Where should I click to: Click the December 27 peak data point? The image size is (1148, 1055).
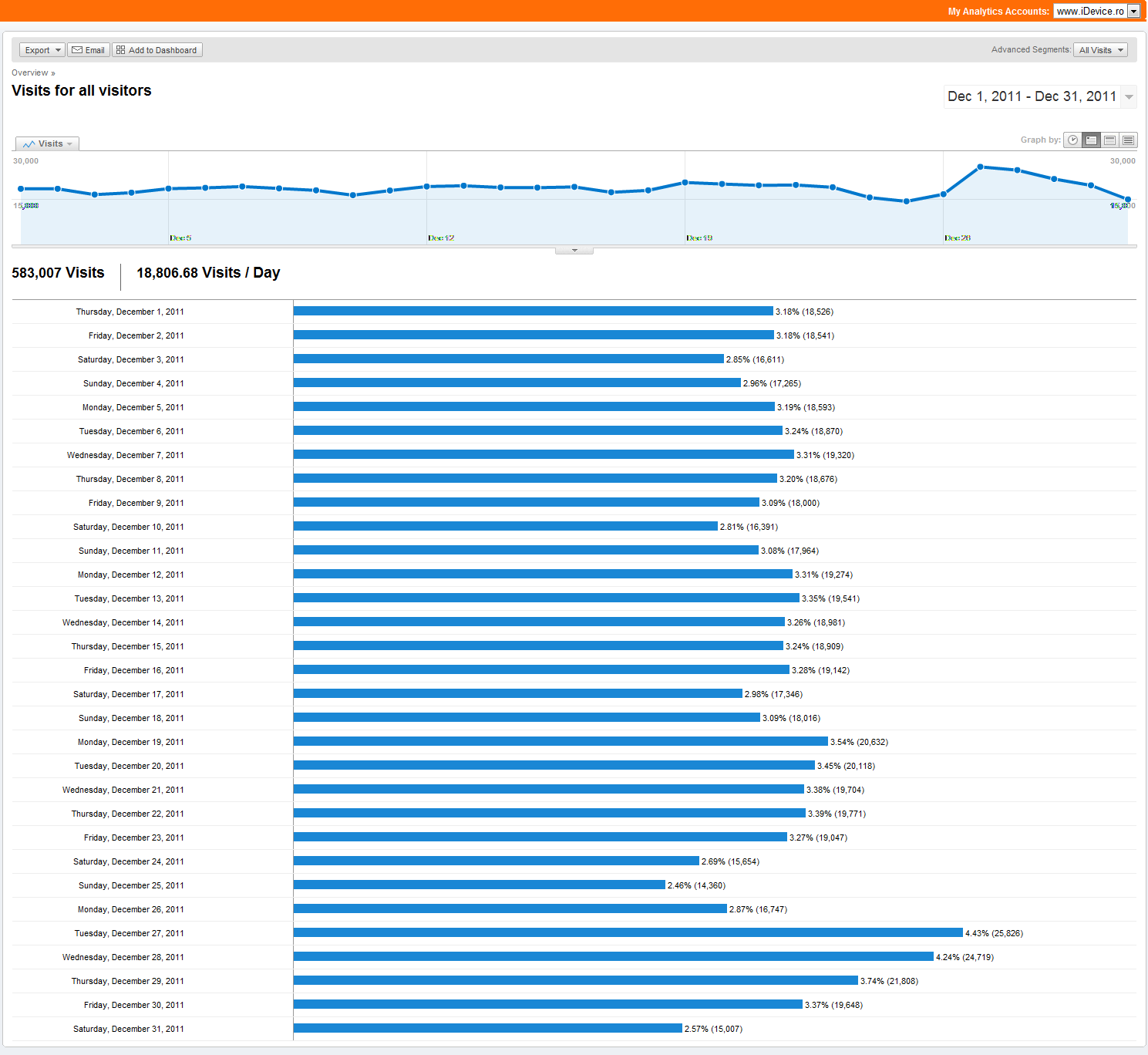[x=980, y=167]
